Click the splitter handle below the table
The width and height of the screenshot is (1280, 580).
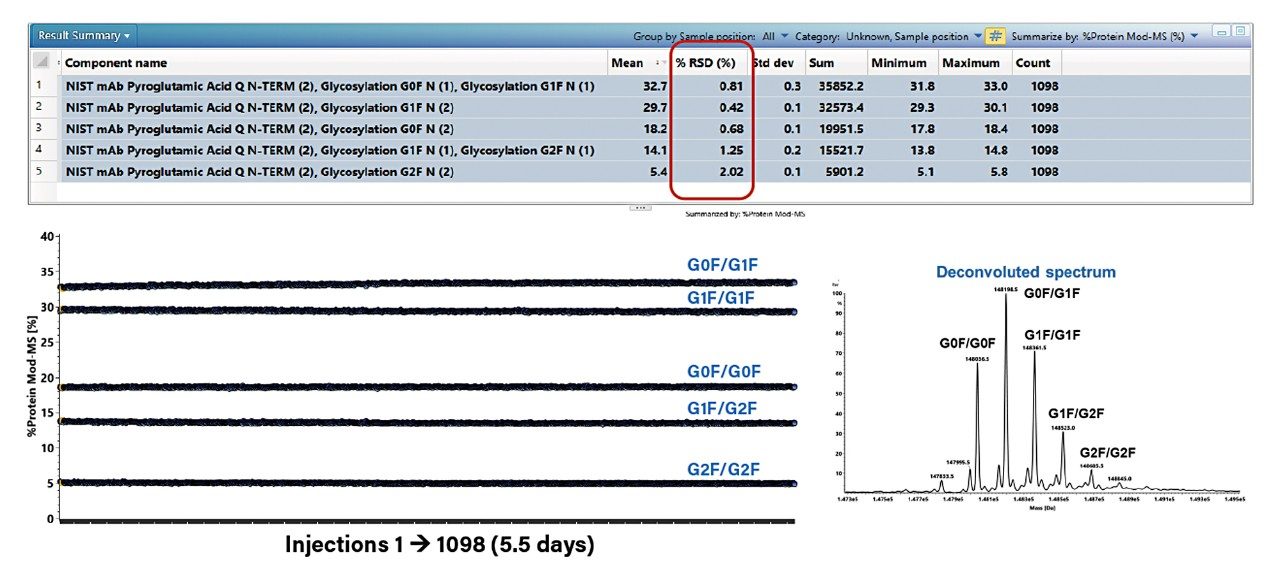(639, 206)
